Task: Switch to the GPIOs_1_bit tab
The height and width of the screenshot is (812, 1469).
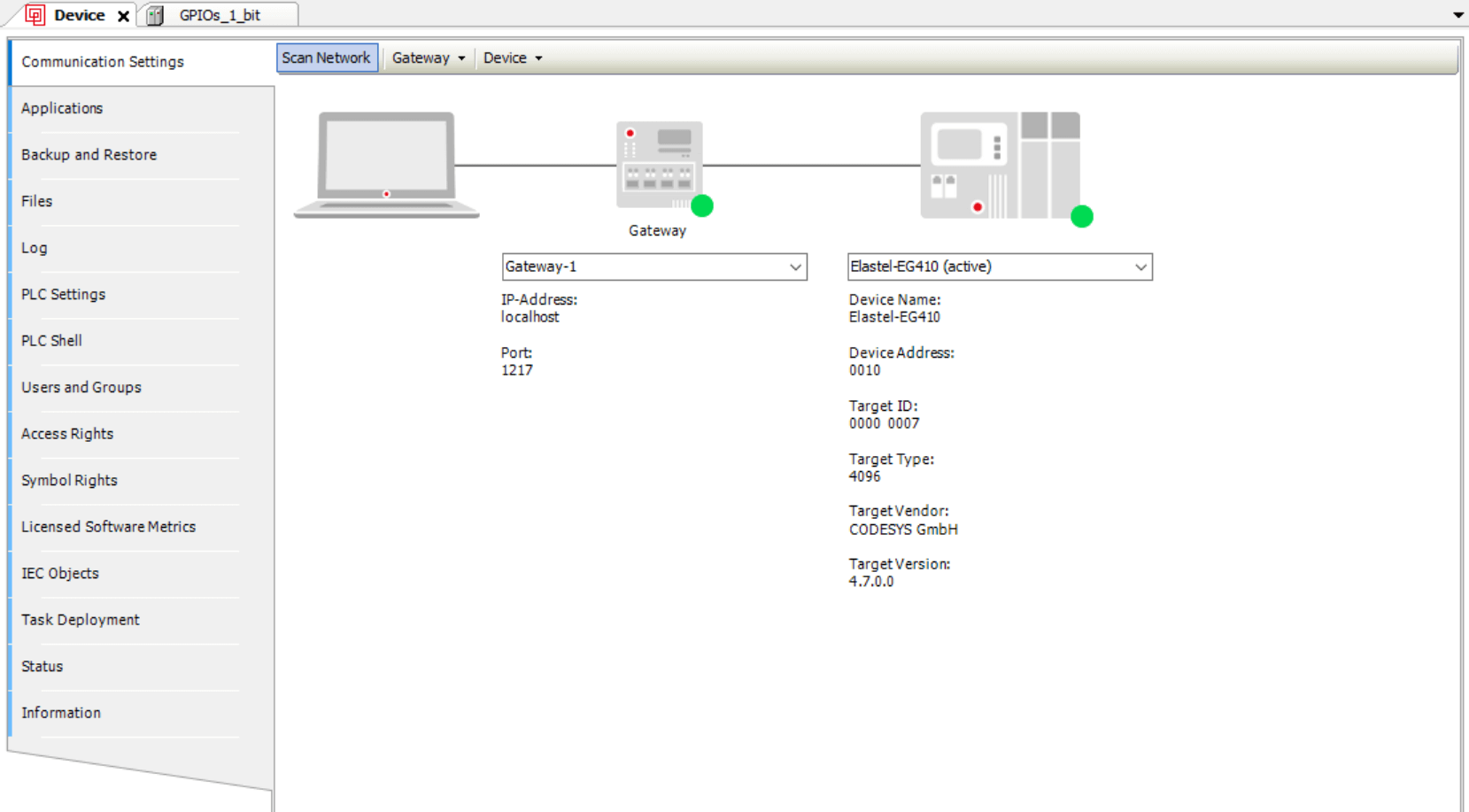Action: (x=220, y=16)
